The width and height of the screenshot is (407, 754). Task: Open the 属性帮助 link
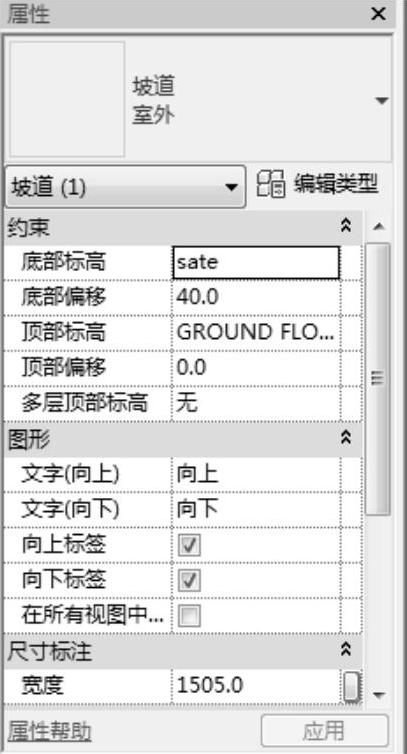[50, 732]
